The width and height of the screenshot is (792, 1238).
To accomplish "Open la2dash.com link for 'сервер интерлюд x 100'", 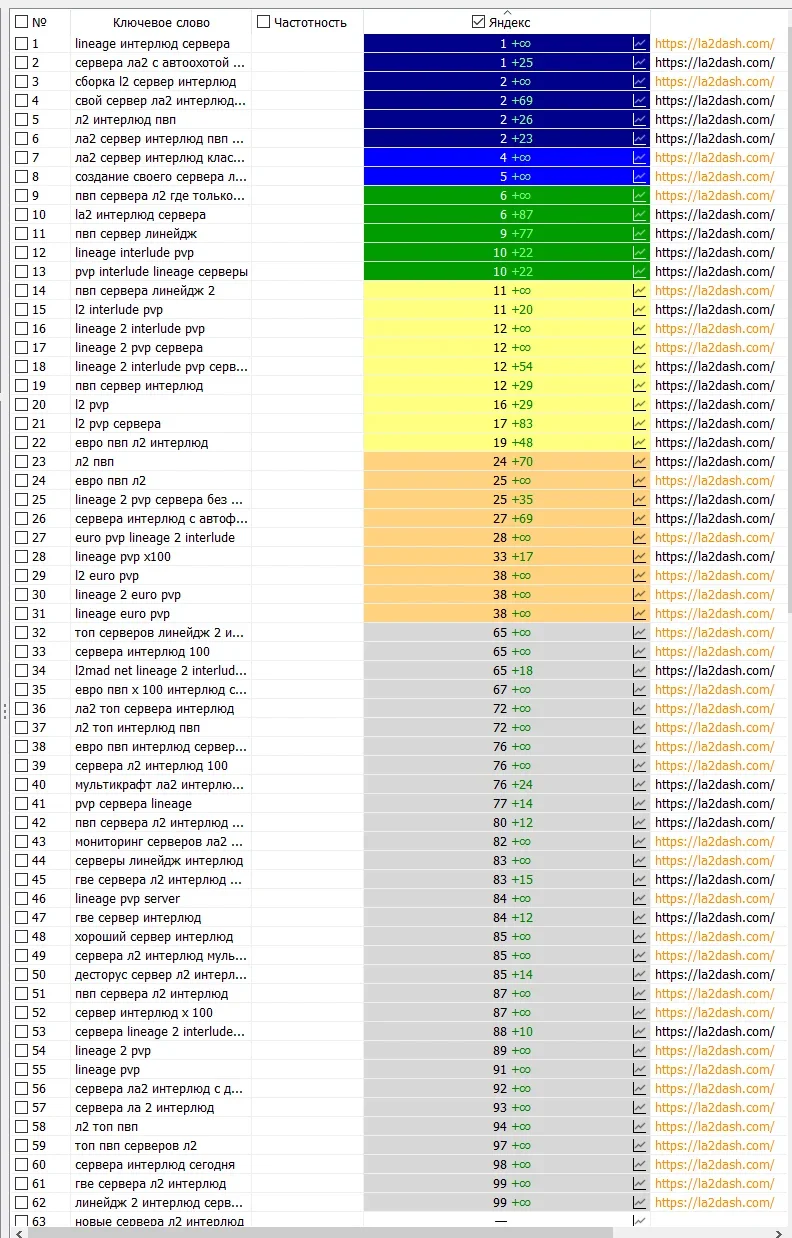I will point(714,1012).
